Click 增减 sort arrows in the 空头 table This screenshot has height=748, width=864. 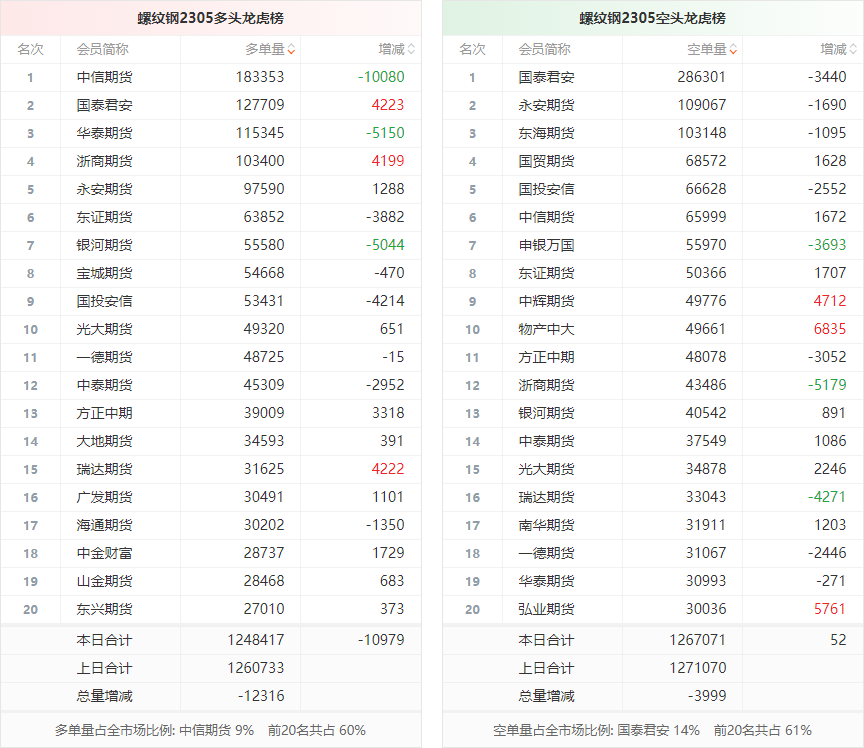(x=853, y=49)
